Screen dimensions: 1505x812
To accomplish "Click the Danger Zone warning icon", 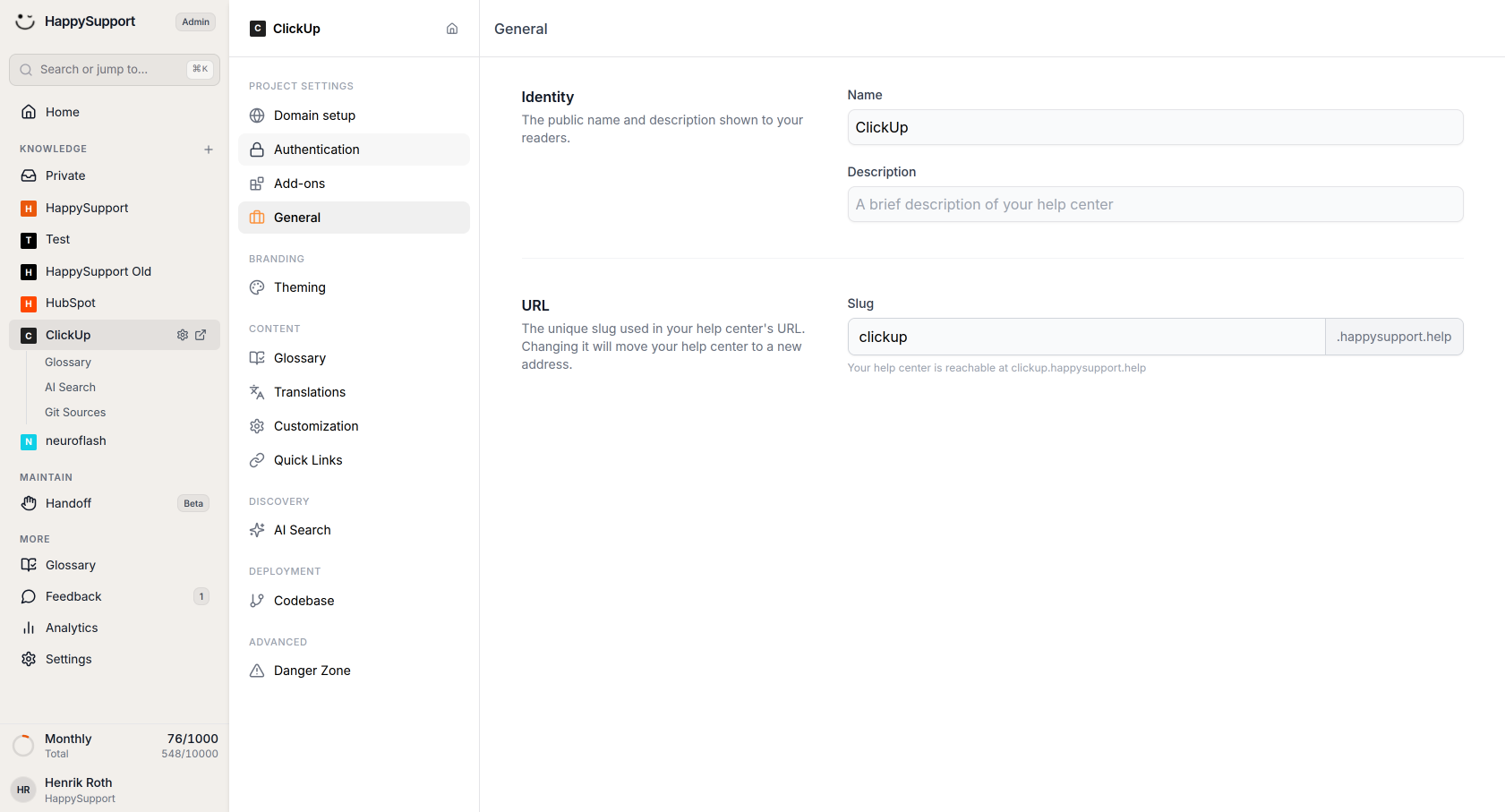I will click(x=257, y=671).
